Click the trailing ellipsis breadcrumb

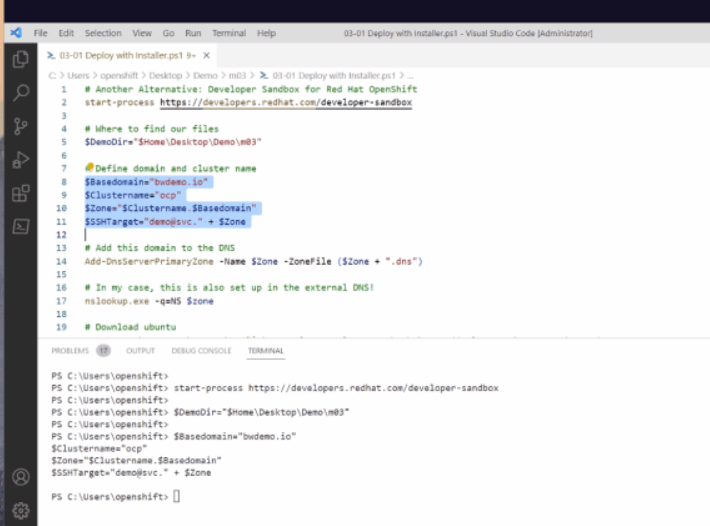click(x=410, y=75)
